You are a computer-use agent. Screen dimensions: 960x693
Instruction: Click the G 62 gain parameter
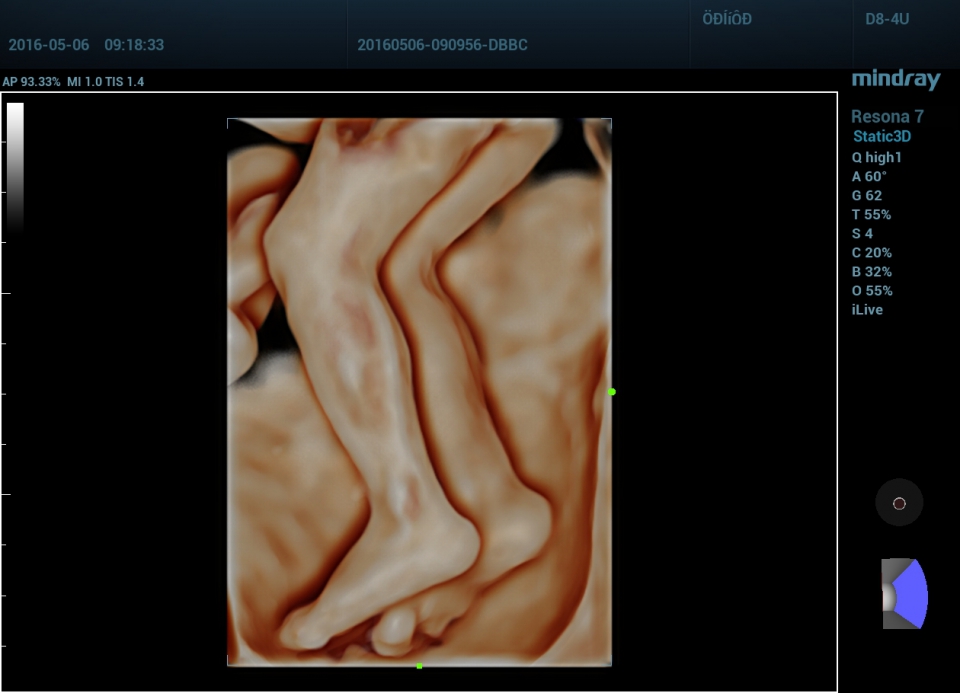click(x=866, y=196)
